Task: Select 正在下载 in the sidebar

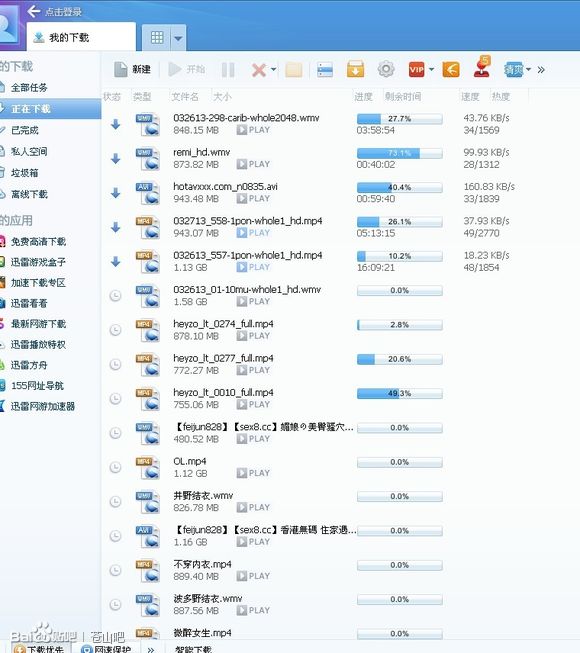Action: pos(50,109)
